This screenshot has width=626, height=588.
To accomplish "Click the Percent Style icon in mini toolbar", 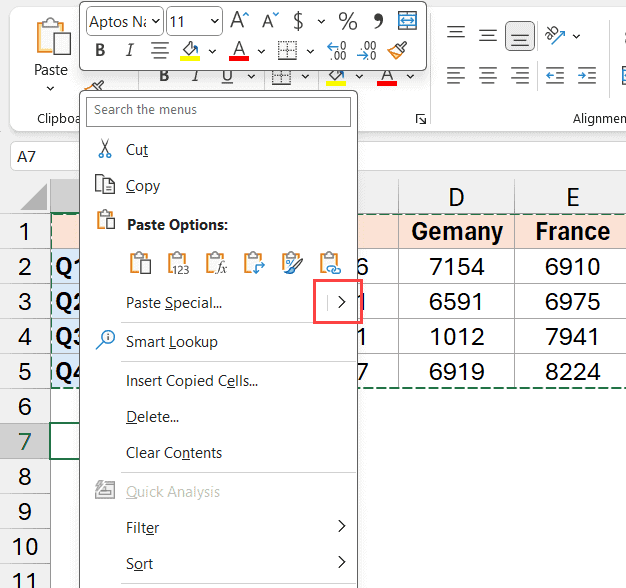I will [347, 20].
